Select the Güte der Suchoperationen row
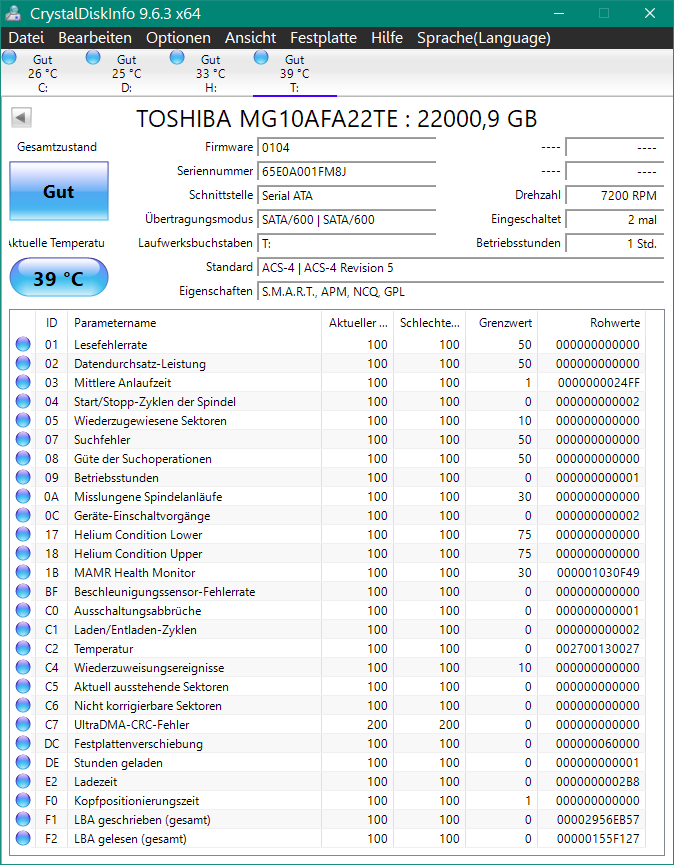This screenshot has height=865, width=674. click(x=328, y=458)
